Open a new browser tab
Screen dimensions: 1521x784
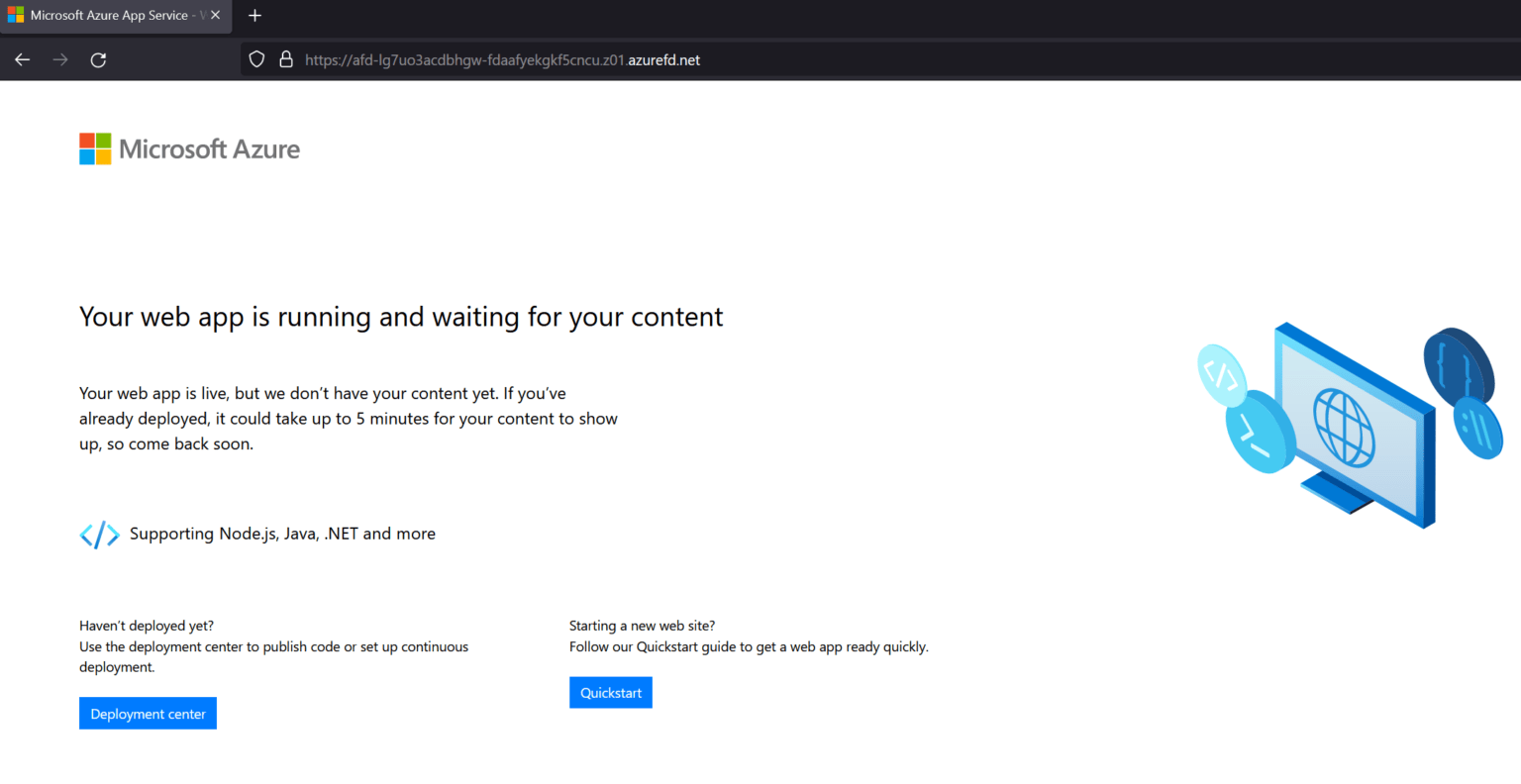tap(254, 15)
